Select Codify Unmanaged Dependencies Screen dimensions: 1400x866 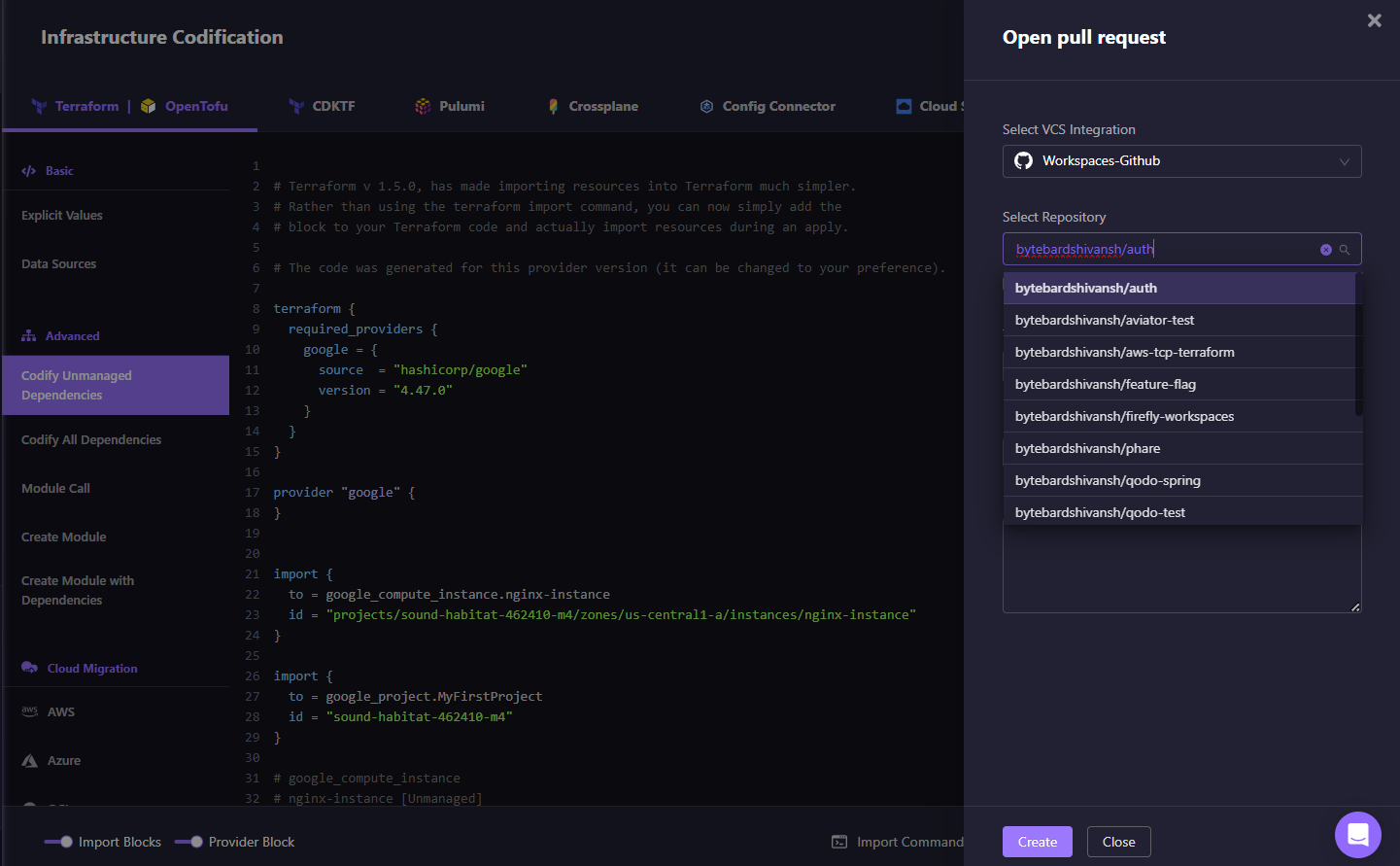[116, 386]
